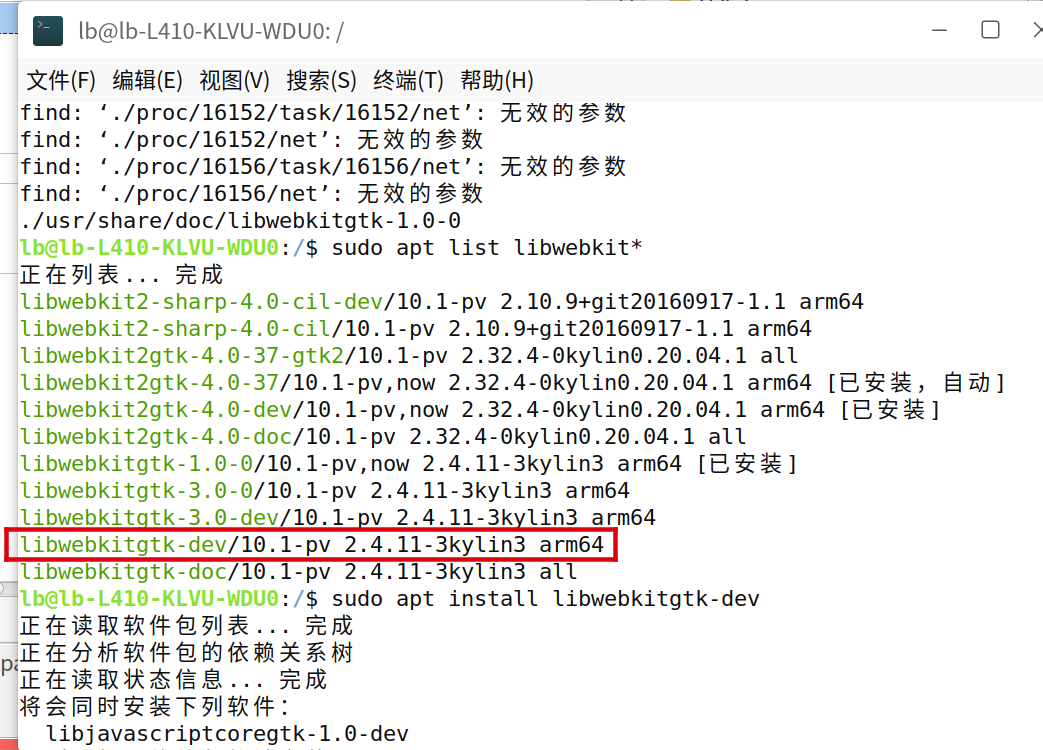This screenshot has height=750, width=1043.
Task: Open the 视图(V) menu
Action: (234, 80)
